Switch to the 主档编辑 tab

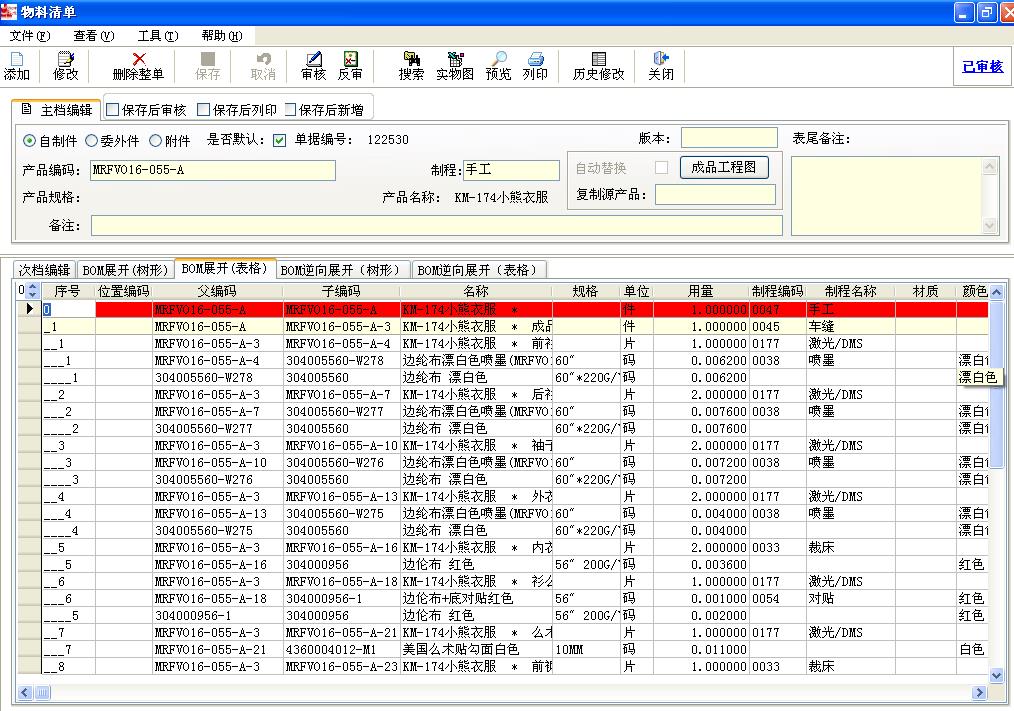57,110
